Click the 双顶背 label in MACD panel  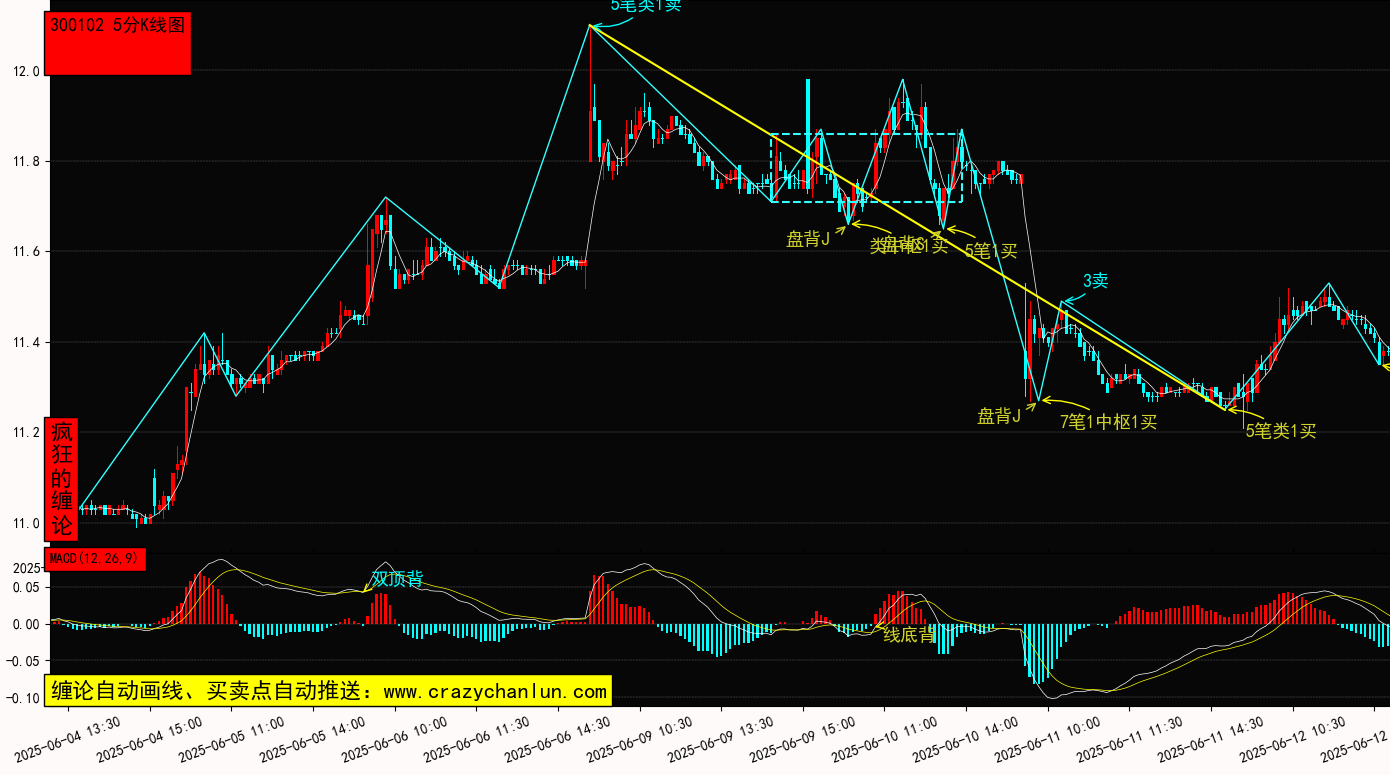pos(397,579)
